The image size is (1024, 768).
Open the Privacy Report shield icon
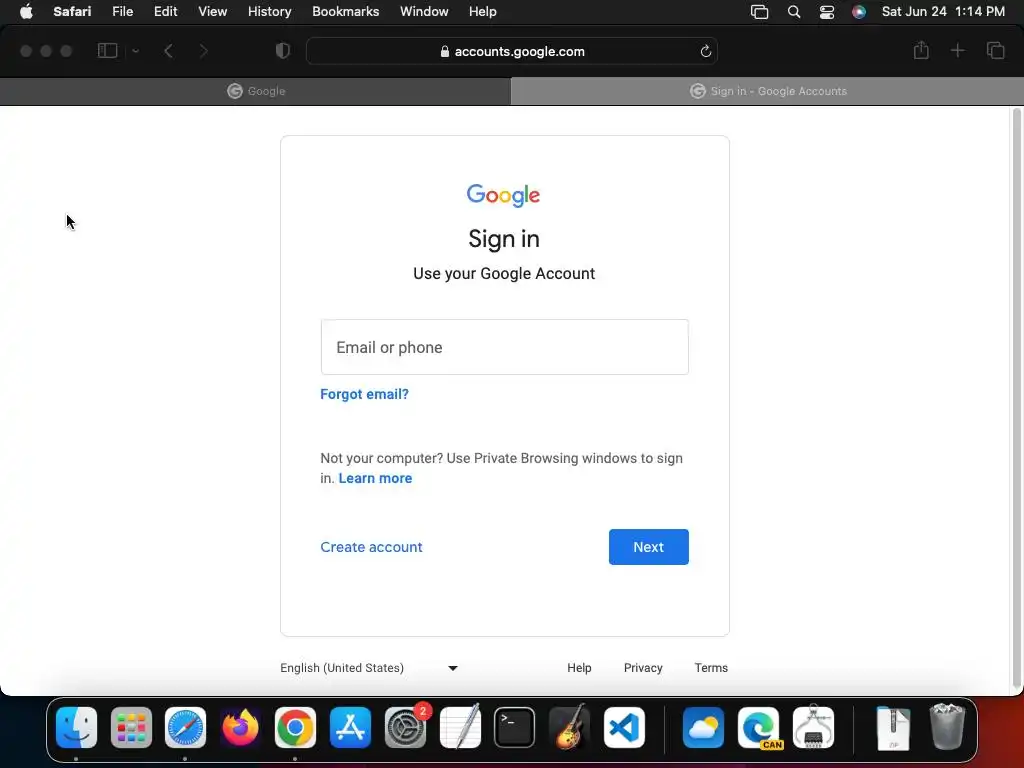point(282,51)
